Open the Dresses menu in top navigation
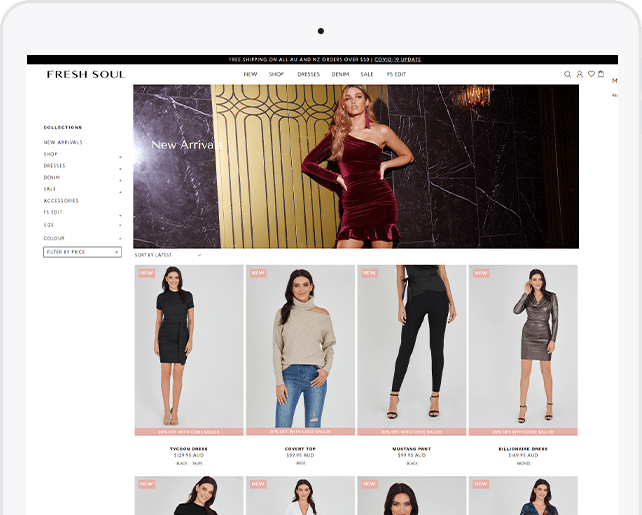The height and width of the screenshot is (515, 642). click(308, 75)
